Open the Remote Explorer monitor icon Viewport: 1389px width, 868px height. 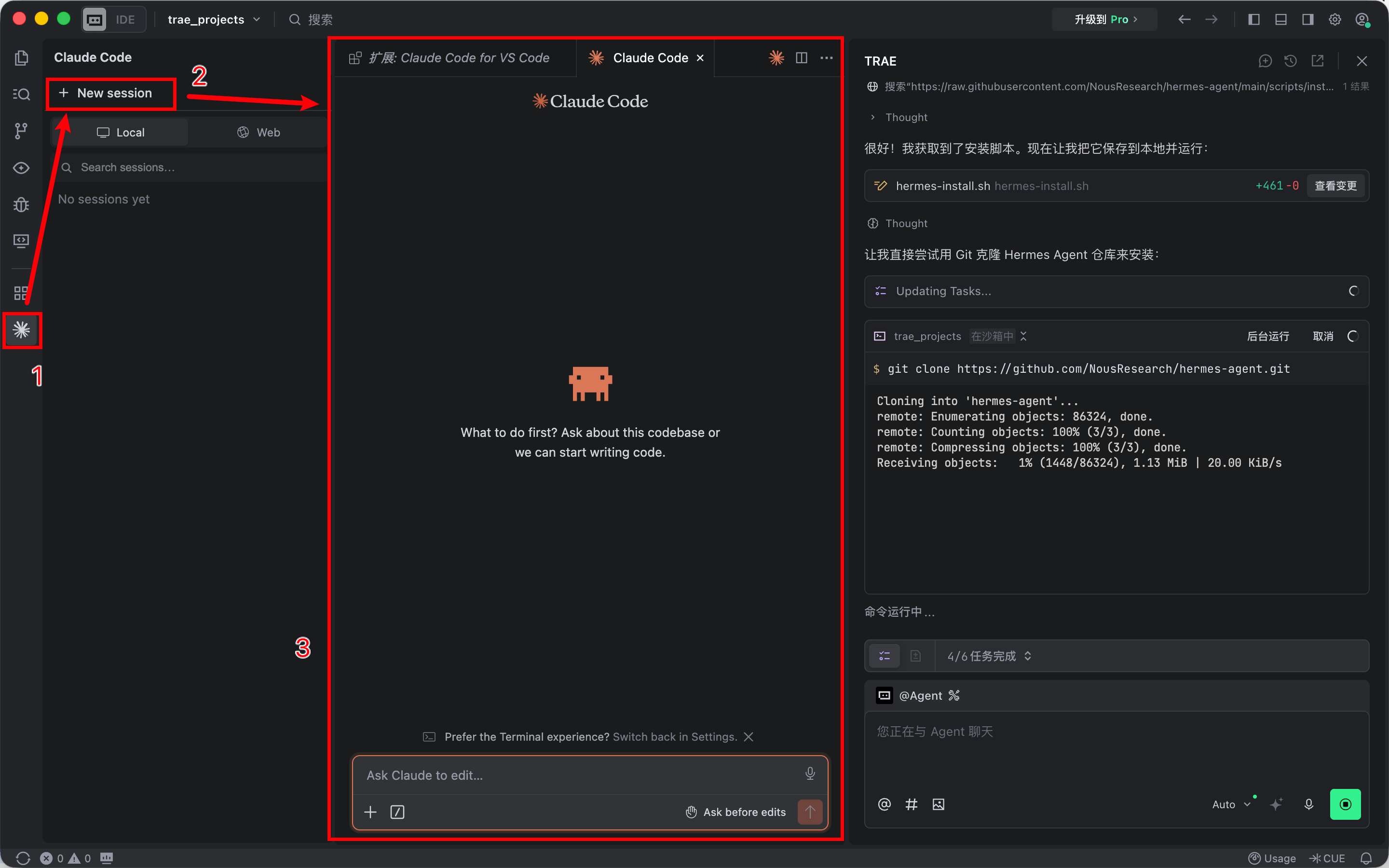pyautogui.click(x=21, y=241)
